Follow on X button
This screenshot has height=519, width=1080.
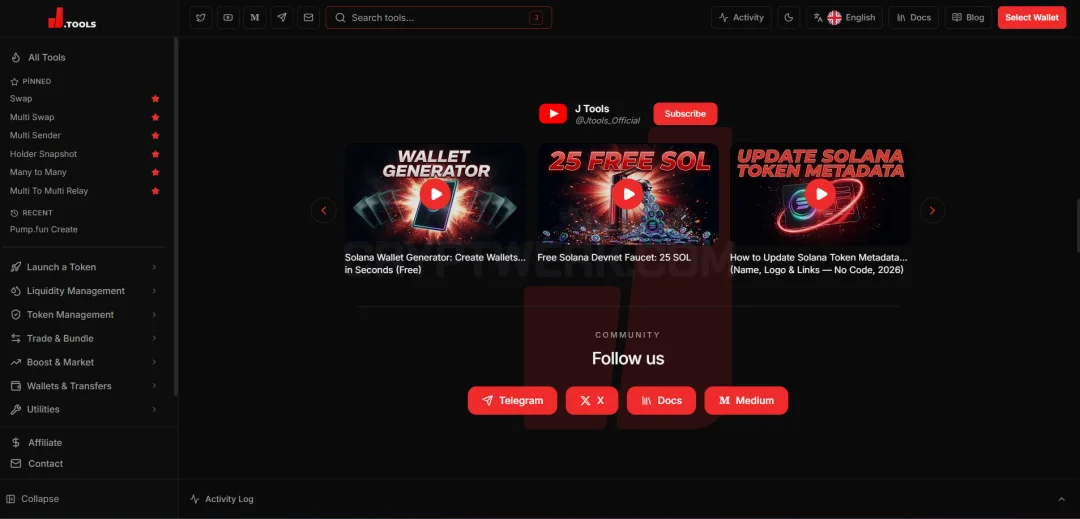click(x=592, y=401)
